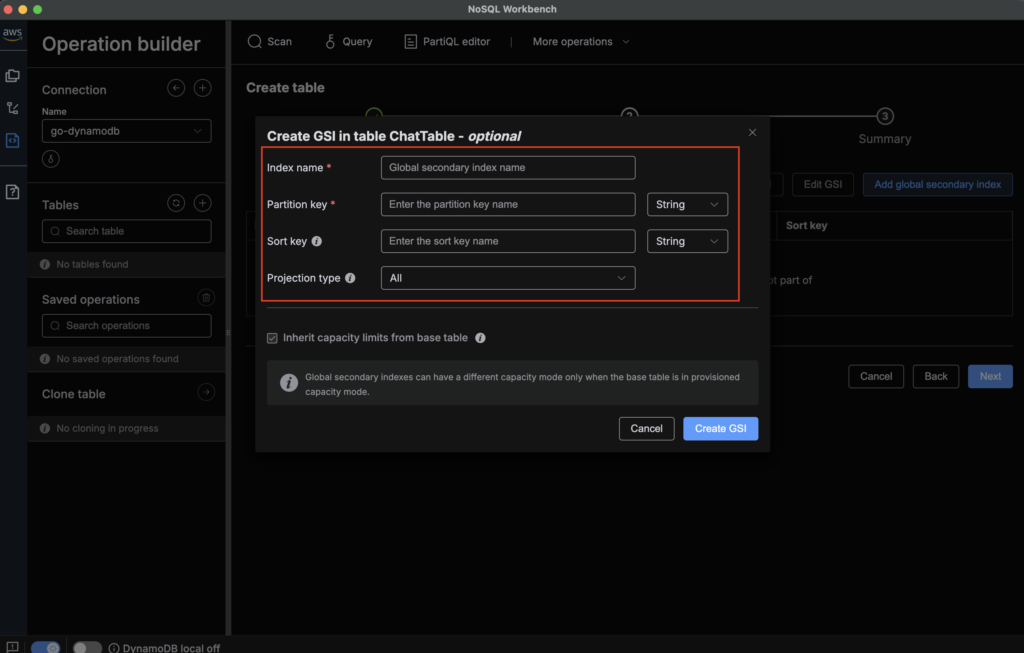
Task: Open the Operation builder sidebar icon
Action: pyautogui.click(x=13, y=140)
